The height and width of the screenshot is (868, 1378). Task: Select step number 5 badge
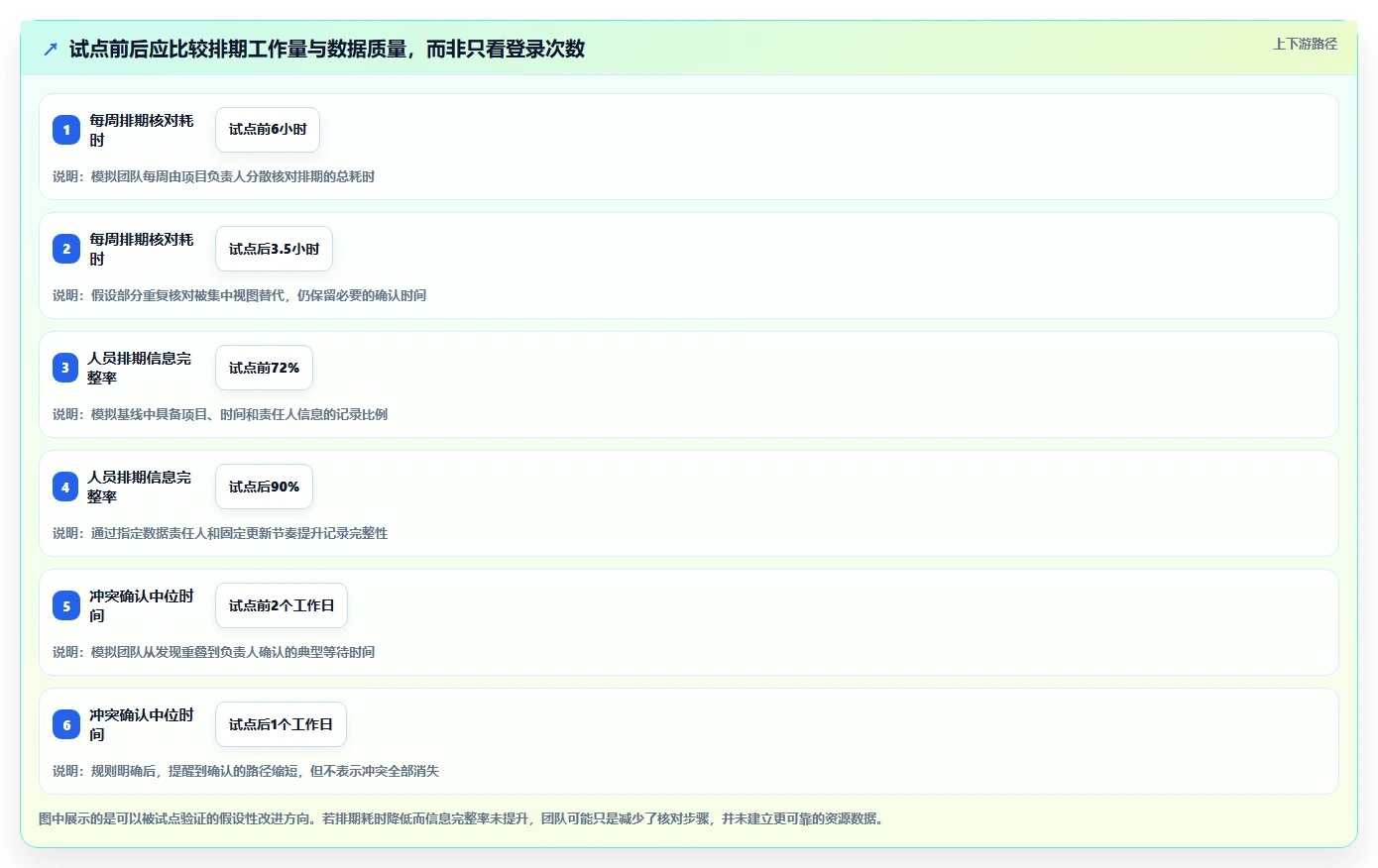(66, 605)
